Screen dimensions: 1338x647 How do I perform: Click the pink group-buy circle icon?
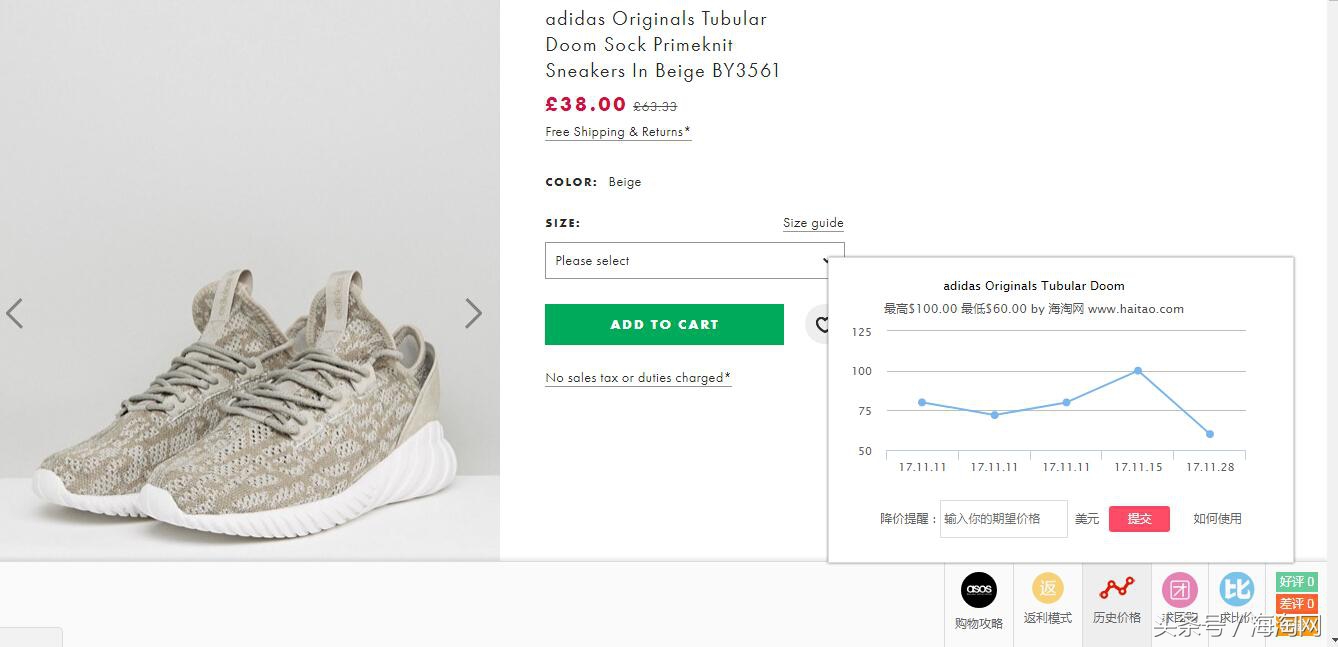coord(1179,590)
